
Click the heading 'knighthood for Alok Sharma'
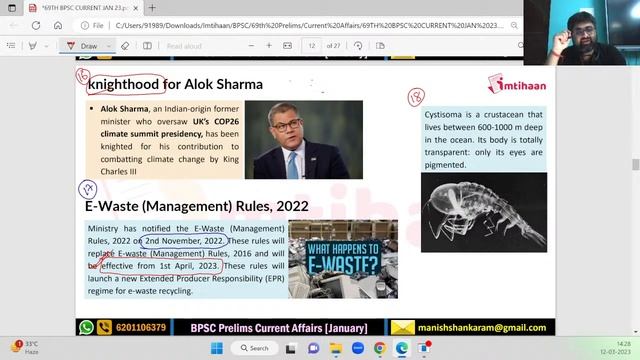(175, 84)
